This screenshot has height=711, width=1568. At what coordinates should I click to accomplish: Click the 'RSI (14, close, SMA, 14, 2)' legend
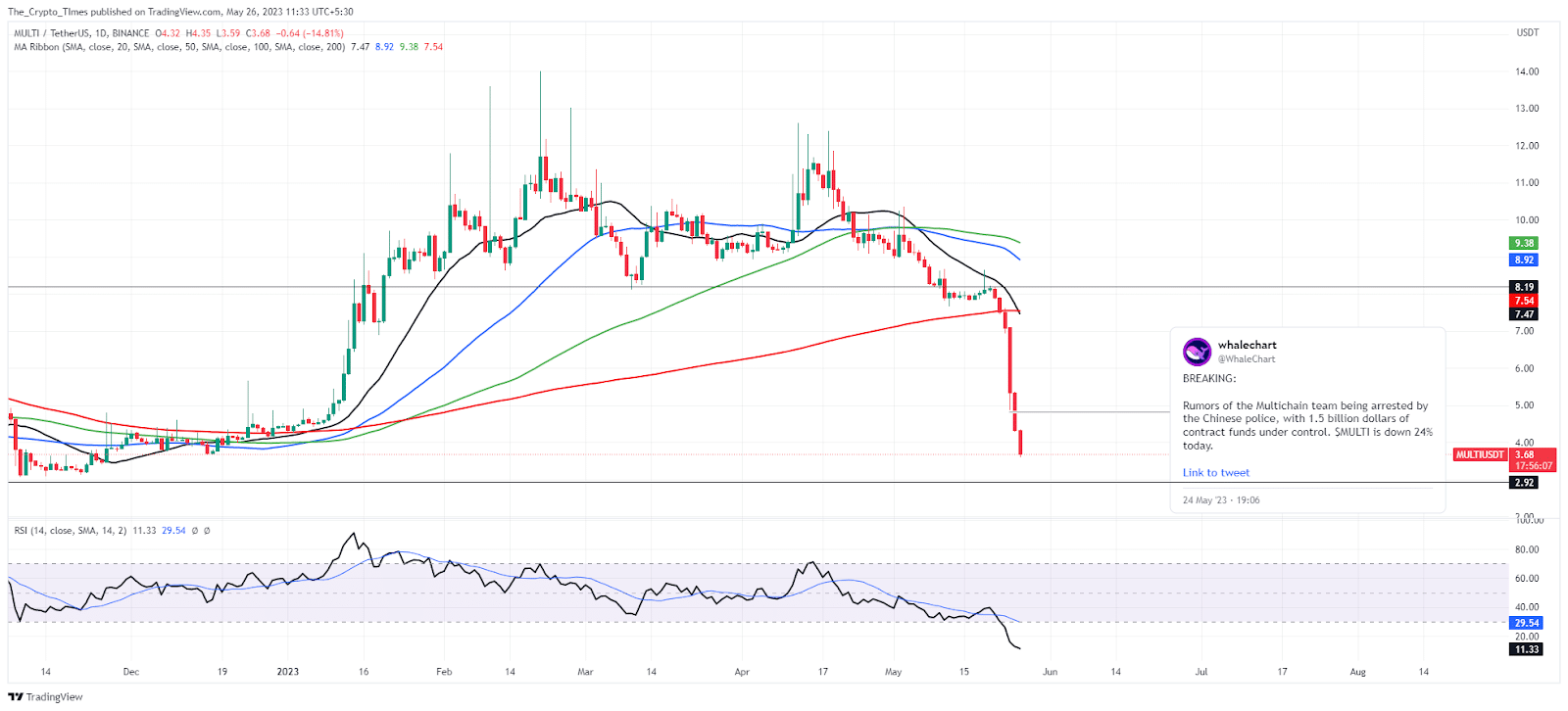(70, 531)
